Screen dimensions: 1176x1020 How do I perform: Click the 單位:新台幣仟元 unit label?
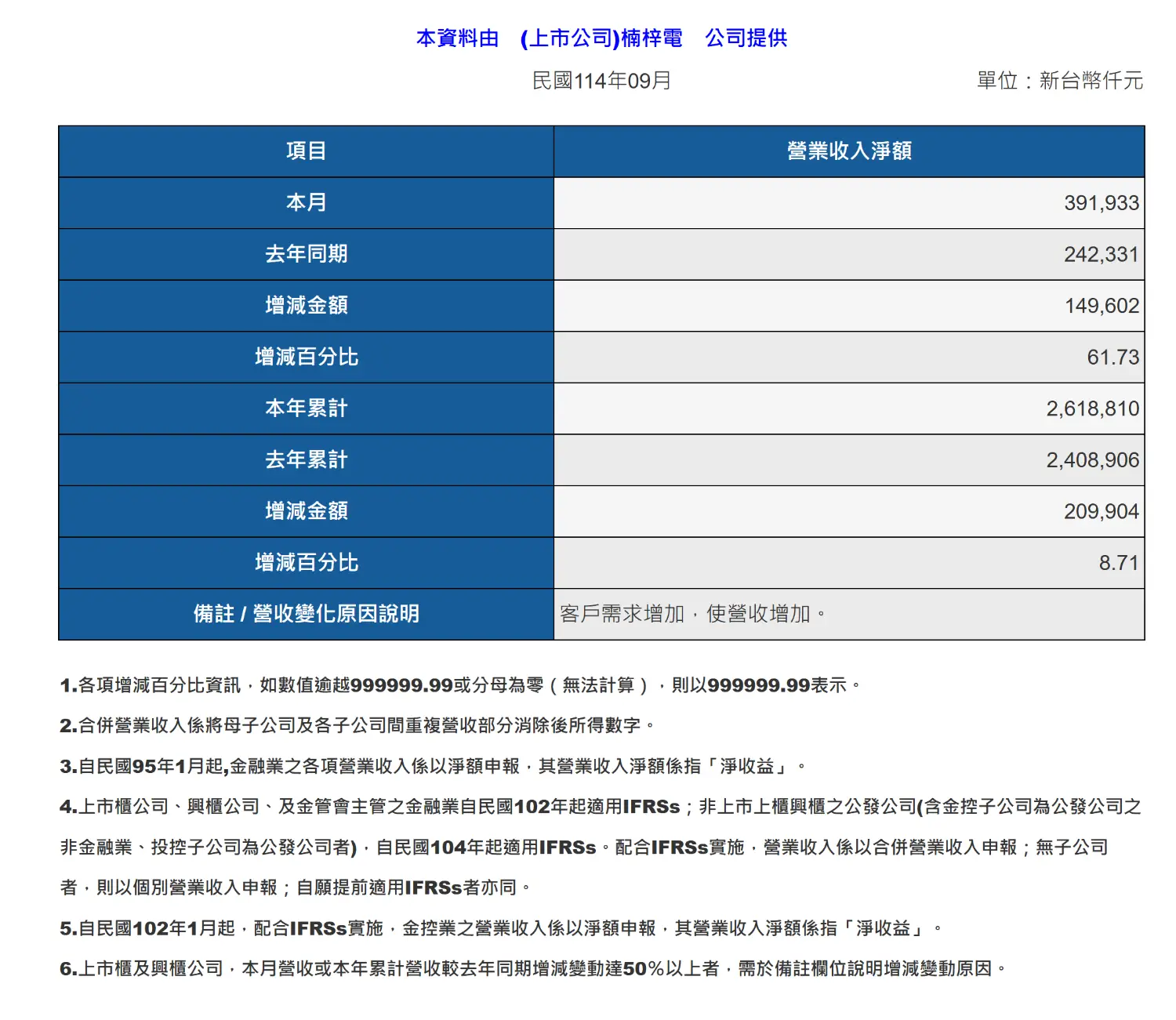coord(1059,81)
